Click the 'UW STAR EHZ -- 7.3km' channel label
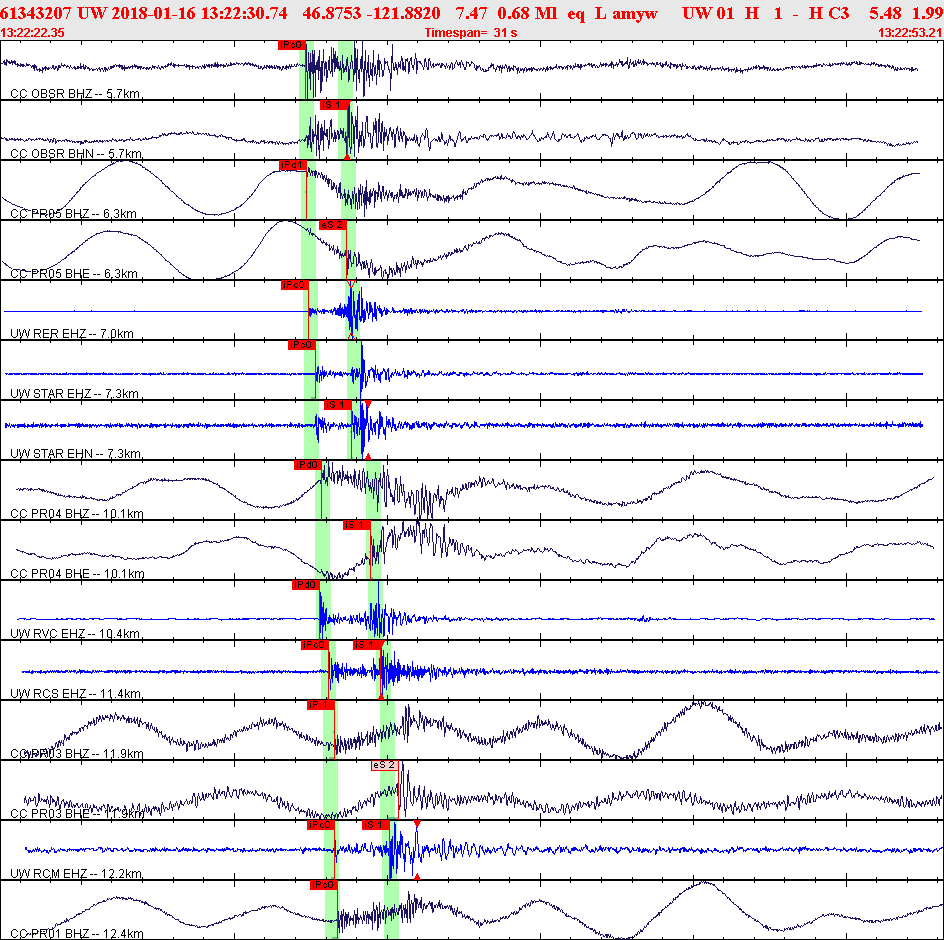The height and width of the screenshot is (940, 944). tap(75, 394)
